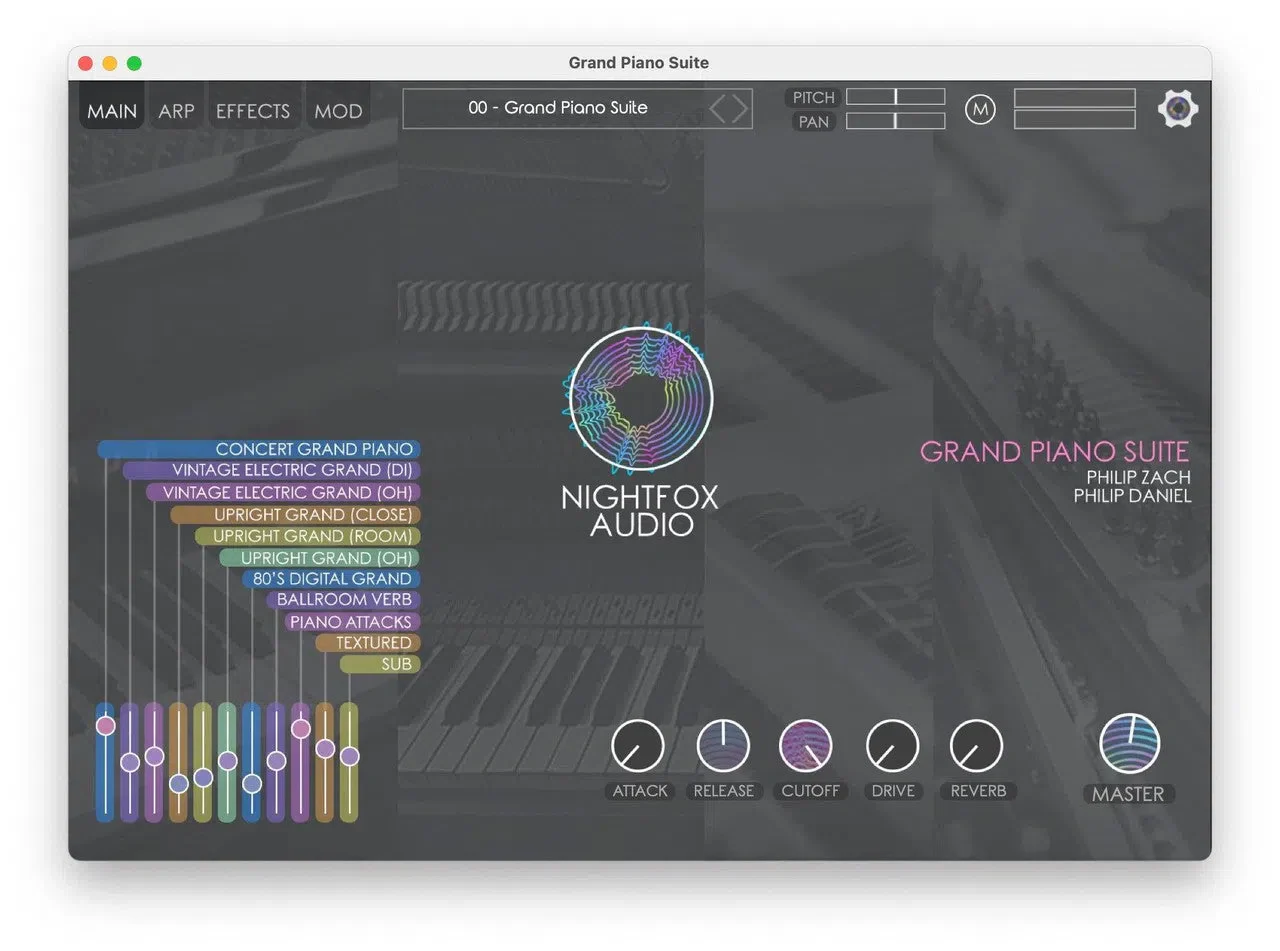
Task: Open the MOD tab
Action: coord(338,111)
